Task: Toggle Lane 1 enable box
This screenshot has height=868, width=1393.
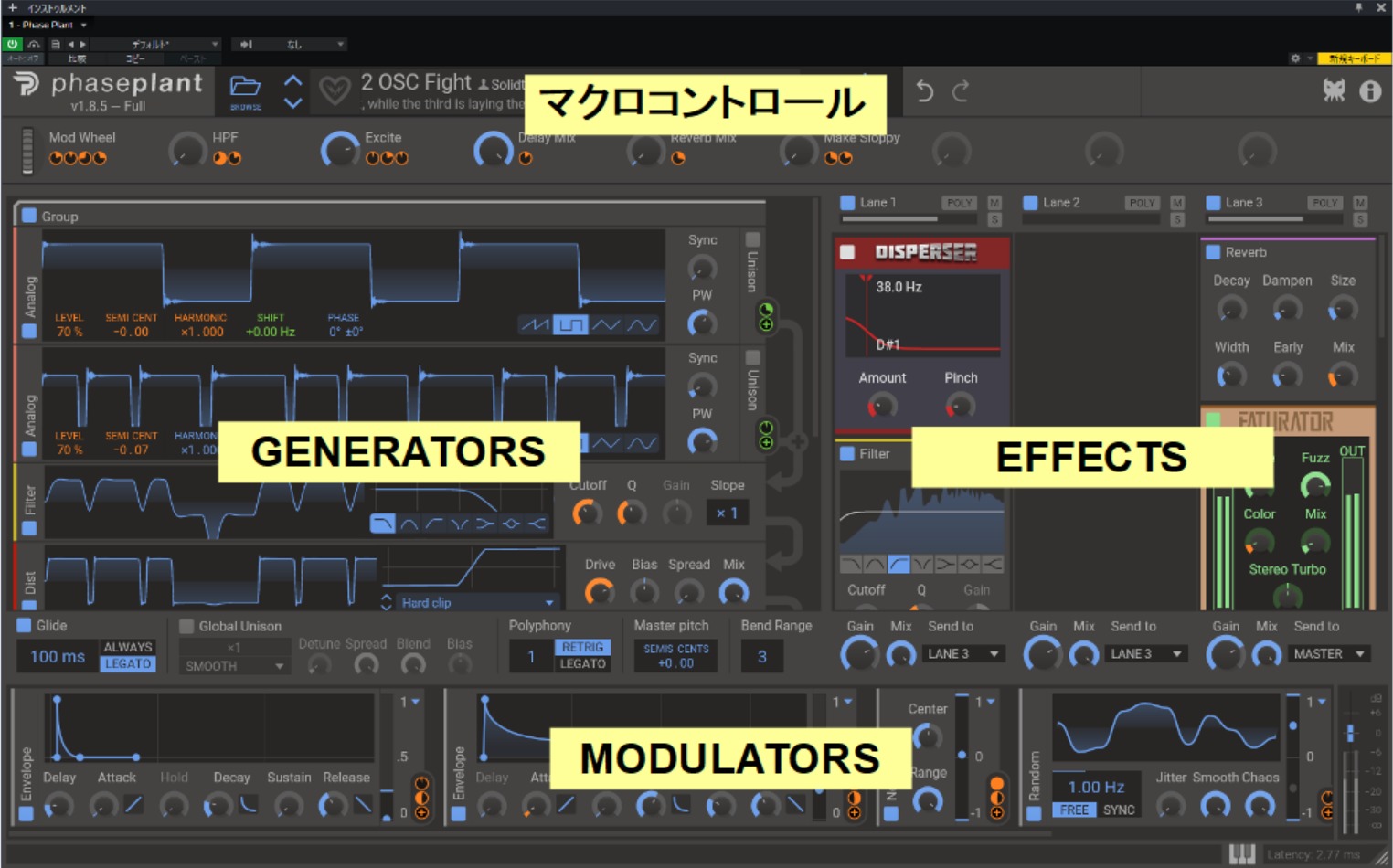Action: click(847, 203)
